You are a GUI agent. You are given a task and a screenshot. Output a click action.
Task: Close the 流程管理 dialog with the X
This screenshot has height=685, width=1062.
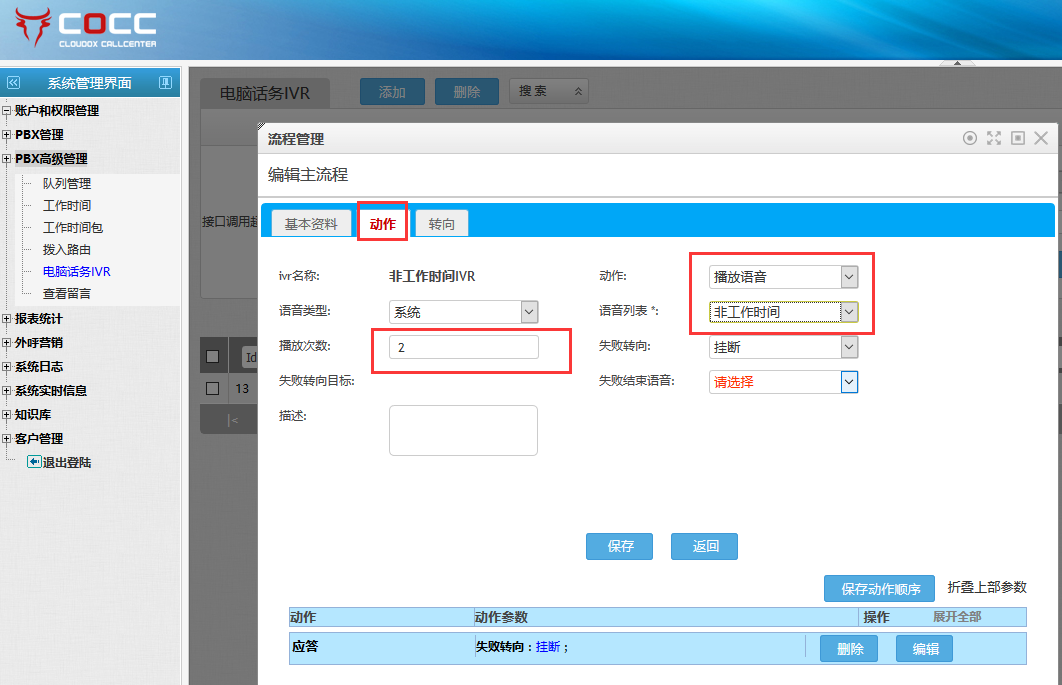pyautogui.click(x=1041, y=139)
